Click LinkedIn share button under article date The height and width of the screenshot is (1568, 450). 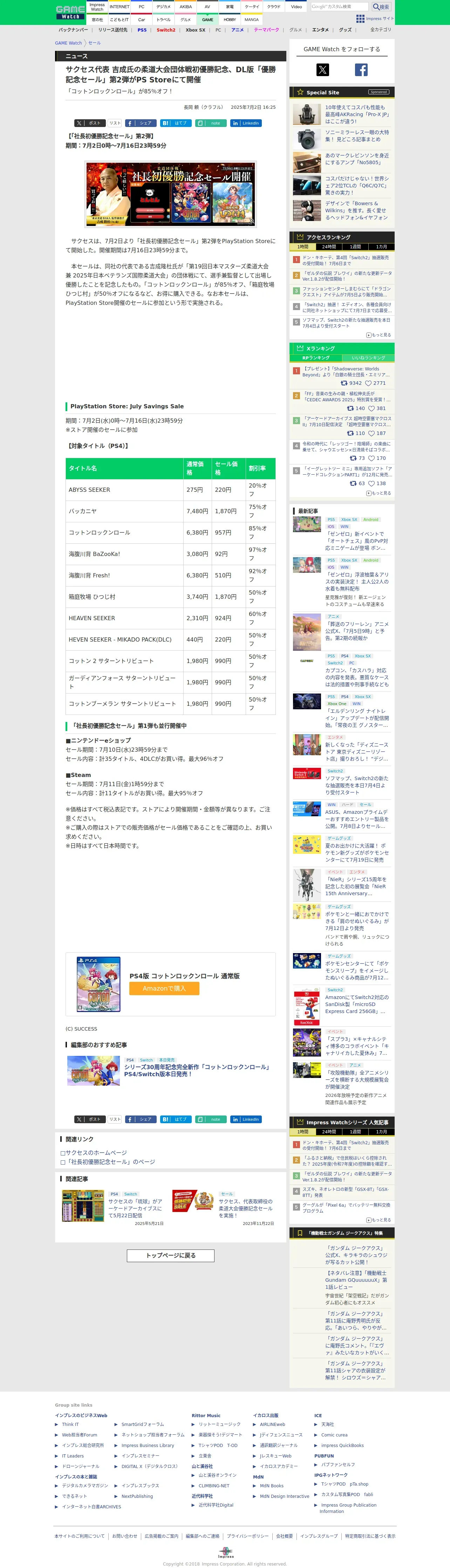(246, 123)
